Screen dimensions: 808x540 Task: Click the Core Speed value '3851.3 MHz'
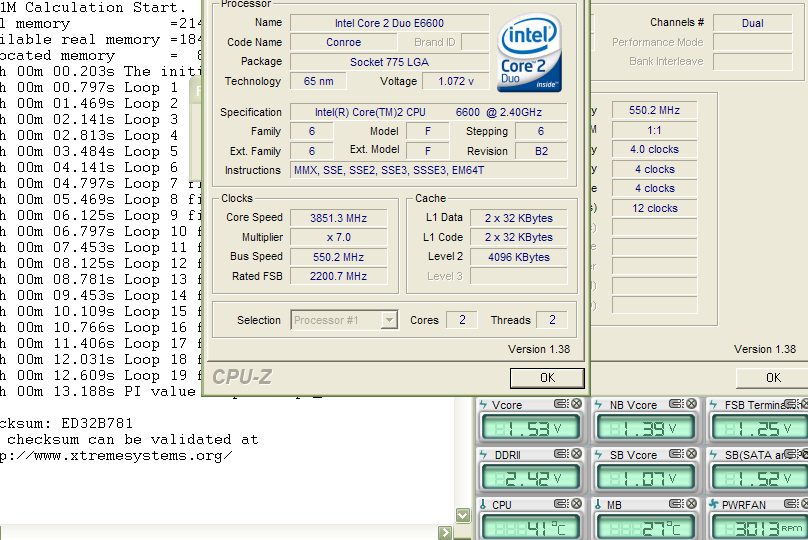coord(339,218)
